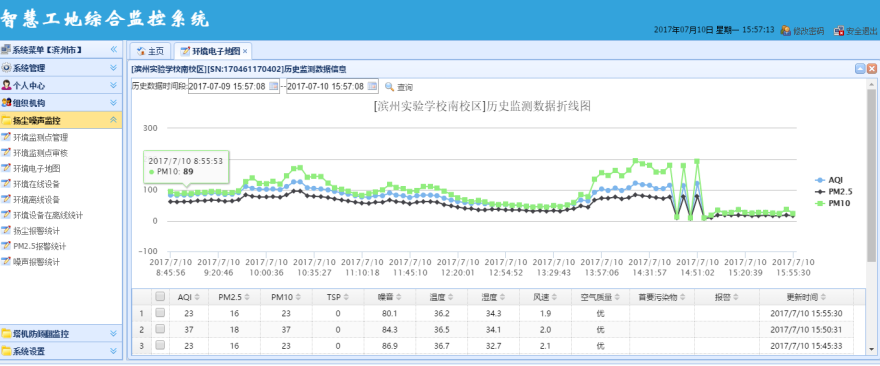
Task: Expand the 个人中心 menu section
Action: point(113,85)
